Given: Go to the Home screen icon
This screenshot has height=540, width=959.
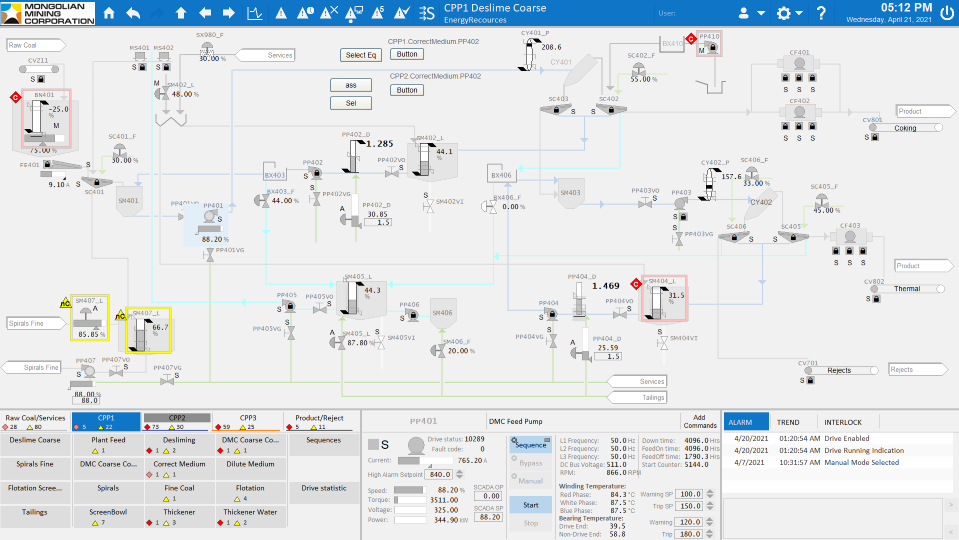Looking at the screenshot, I should click(109, 13).
